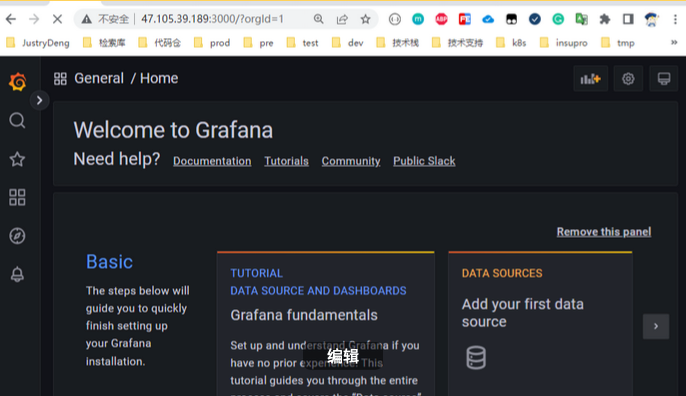Show next setup cards with right arrow
Viewport: 686px width, 396px height.
point(656,326)
